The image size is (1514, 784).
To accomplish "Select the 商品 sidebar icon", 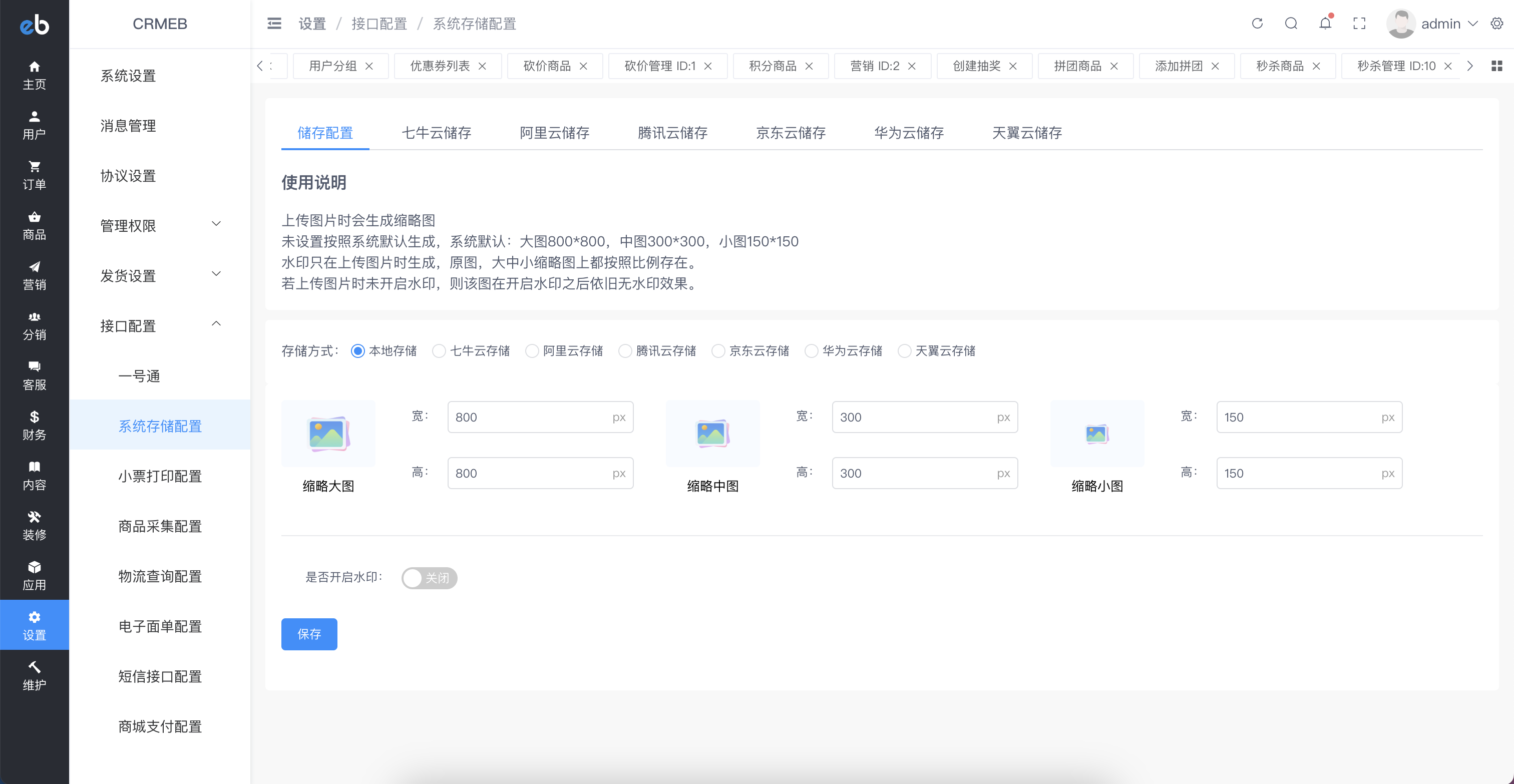I will pyautogui.click(x=34, y=224).
